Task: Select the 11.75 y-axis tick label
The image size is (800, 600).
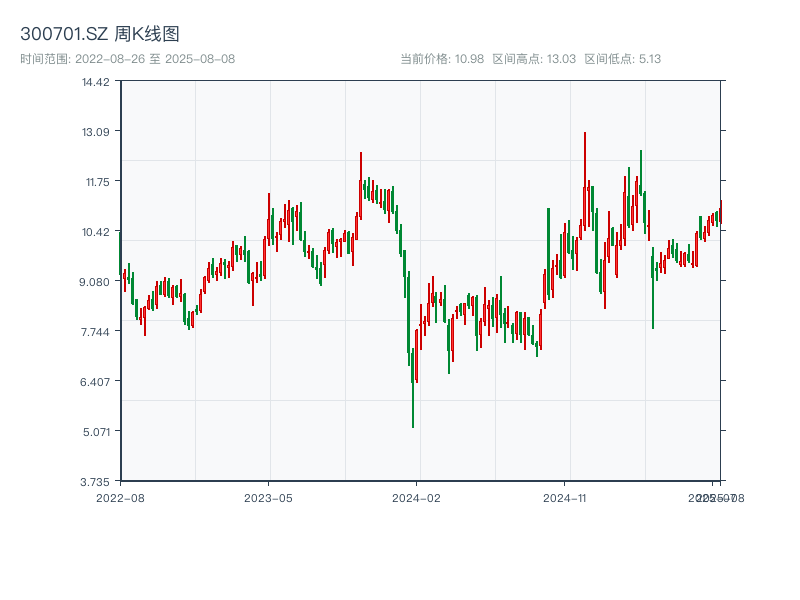Action: click(95, 181)
